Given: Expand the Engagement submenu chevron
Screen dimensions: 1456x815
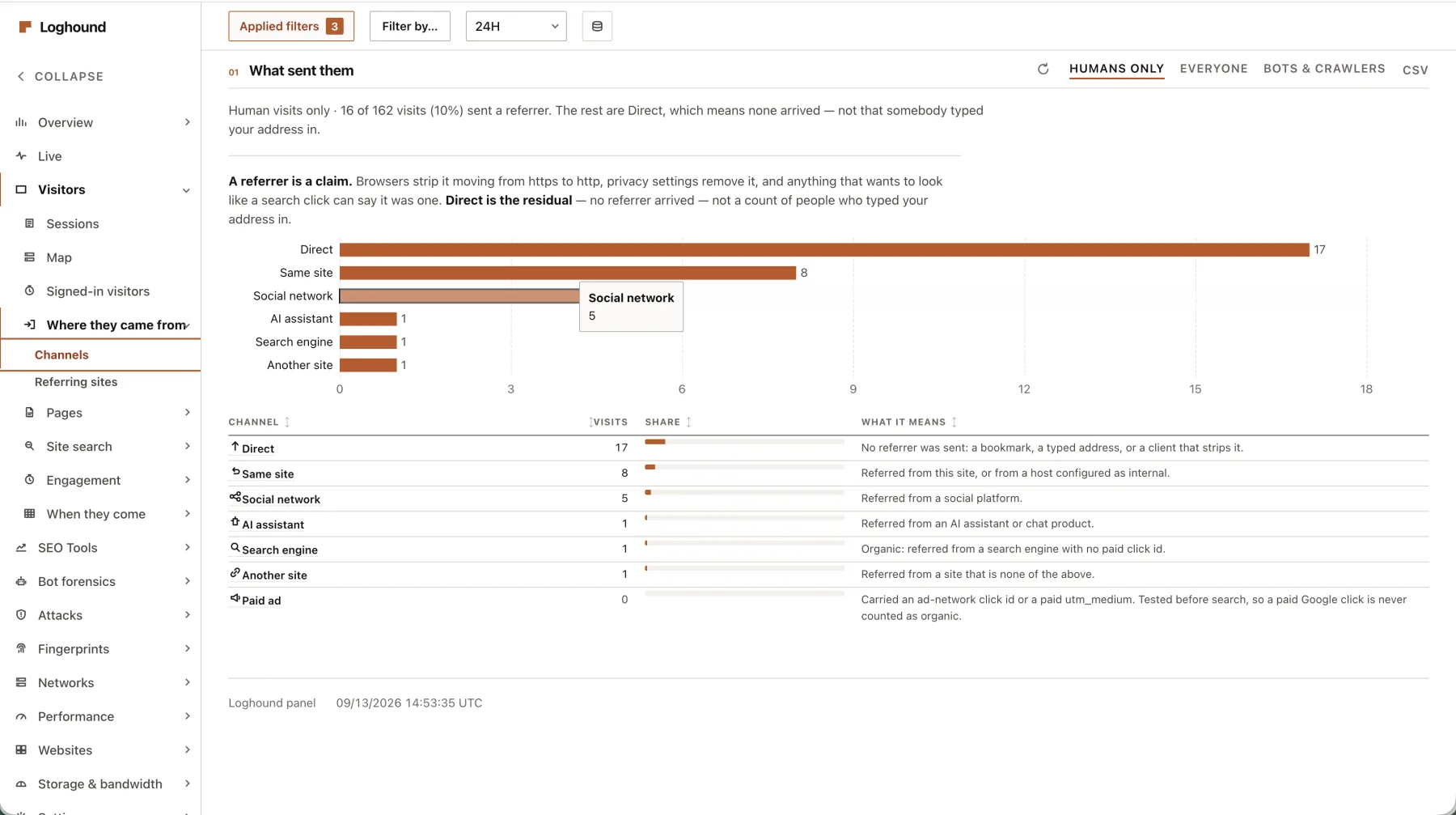Looking at the screenshot, I should 187,480.
